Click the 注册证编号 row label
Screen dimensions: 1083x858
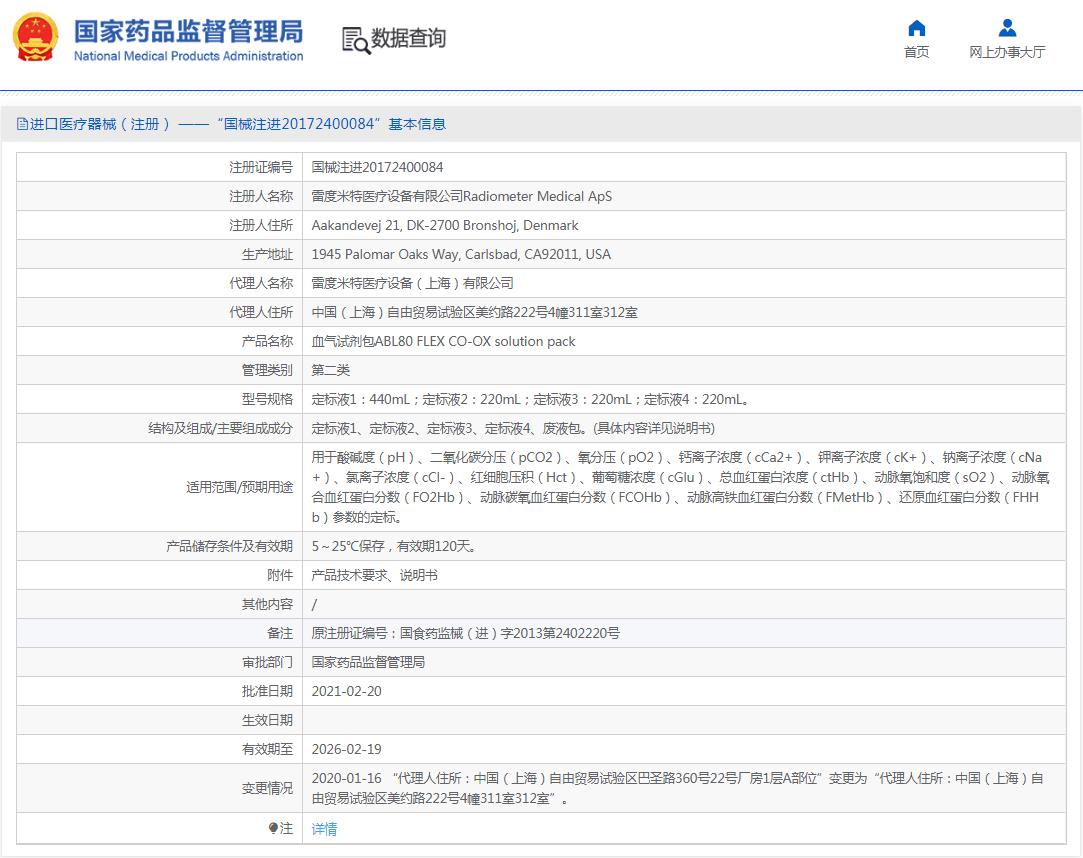[x=261, y=167]
